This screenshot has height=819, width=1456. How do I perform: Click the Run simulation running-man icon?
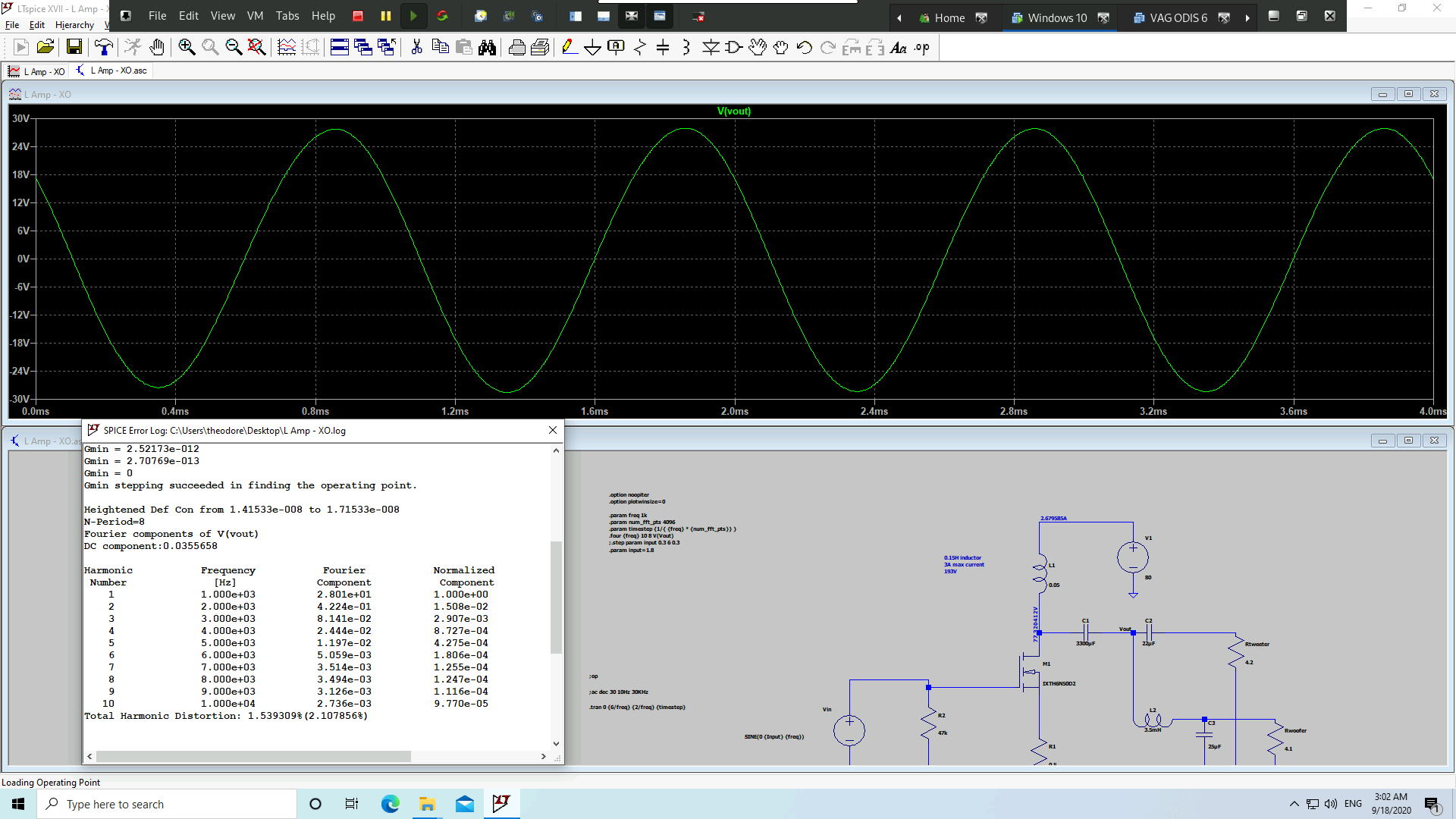point(133,48)
